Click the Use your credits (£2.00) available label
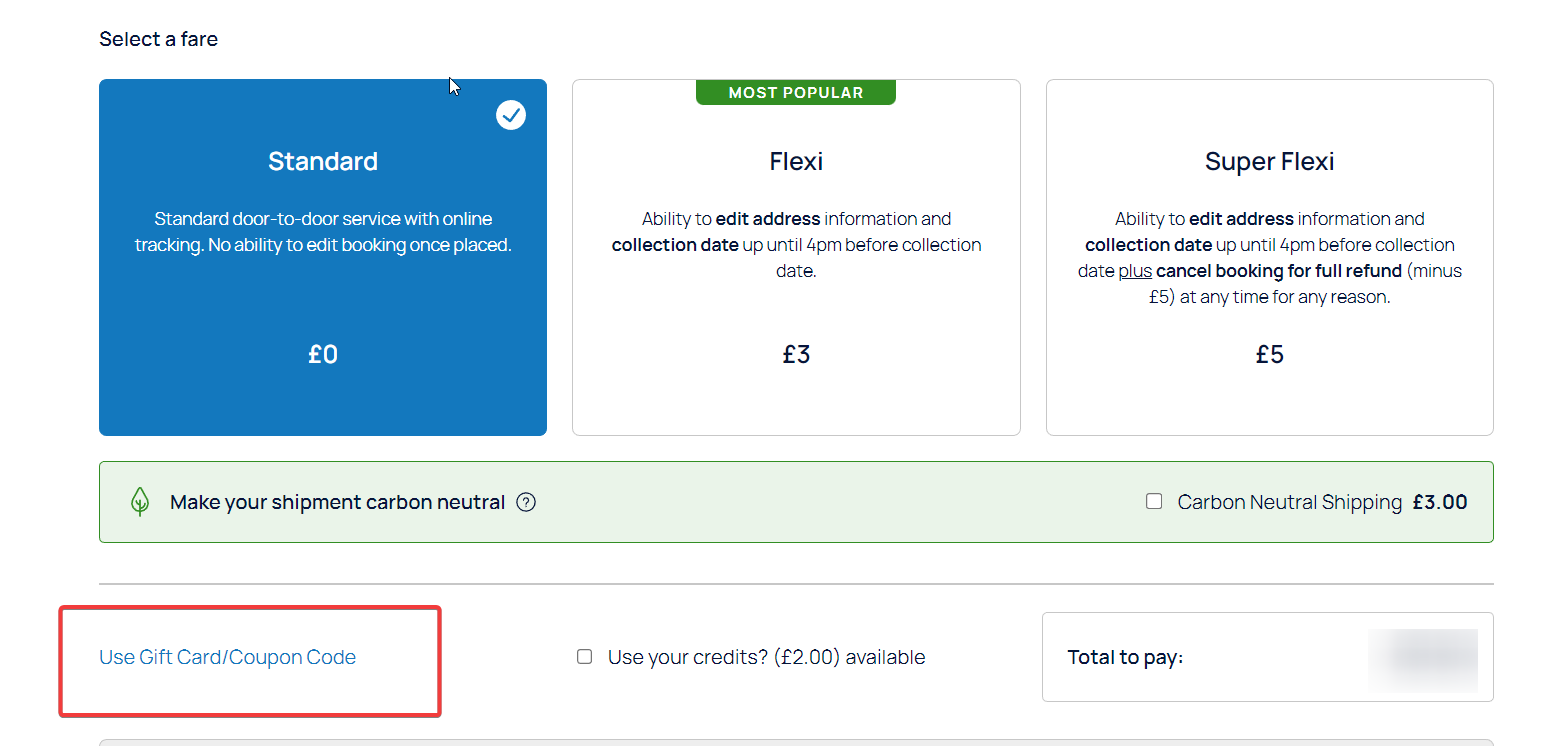1559x746 pixels. click(x=767, y=657)
